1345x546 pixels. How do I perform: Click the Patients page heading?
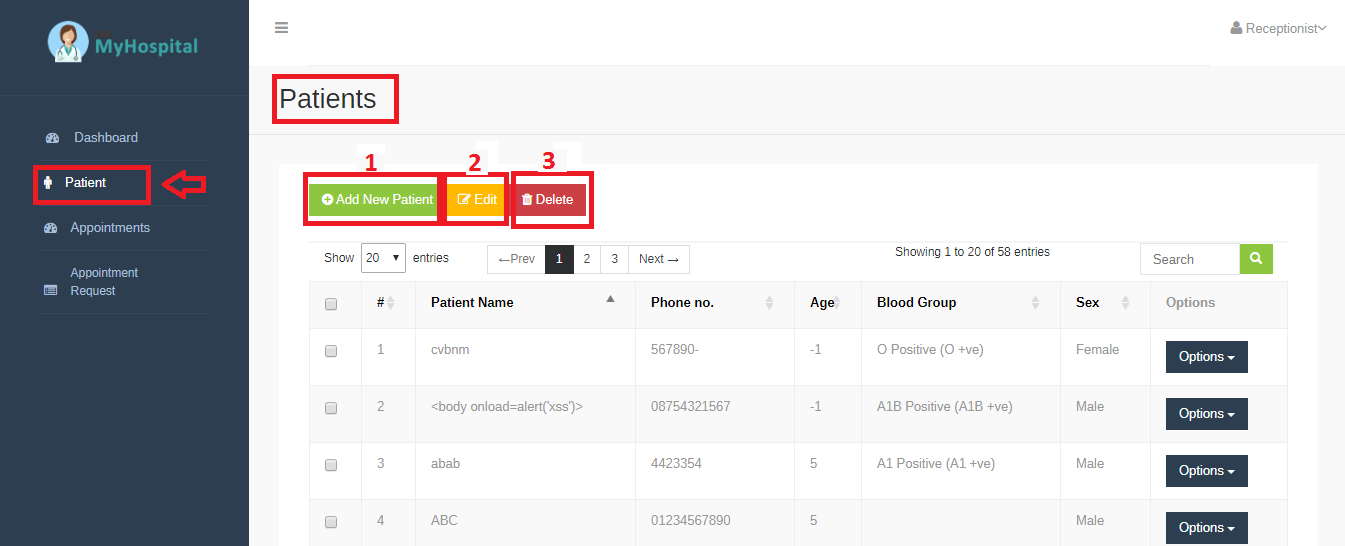pyautogui.click(x=328, y=99)
